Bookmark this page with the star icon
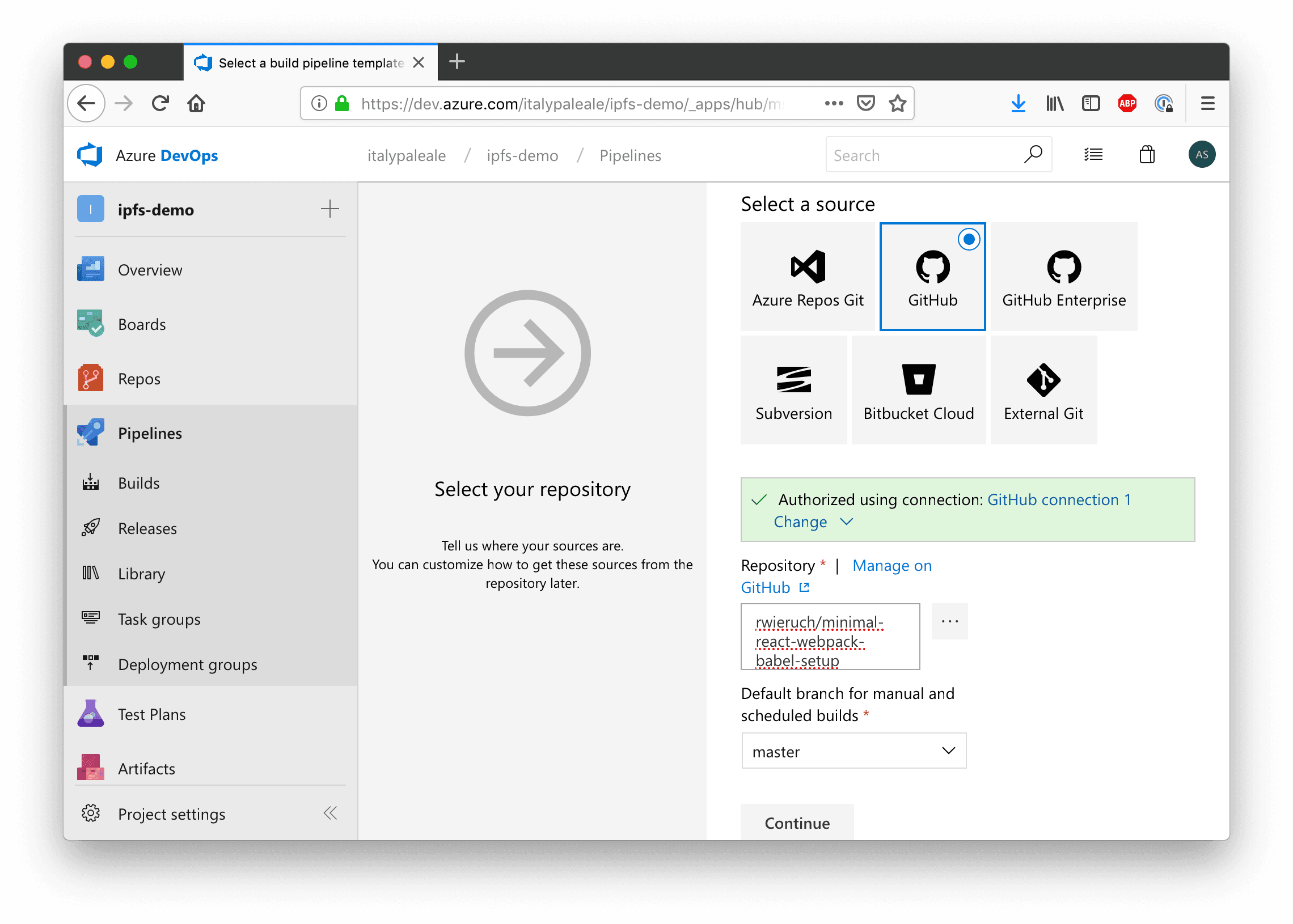The height and width of the screenshot is (924, 1293). (898, 104)
